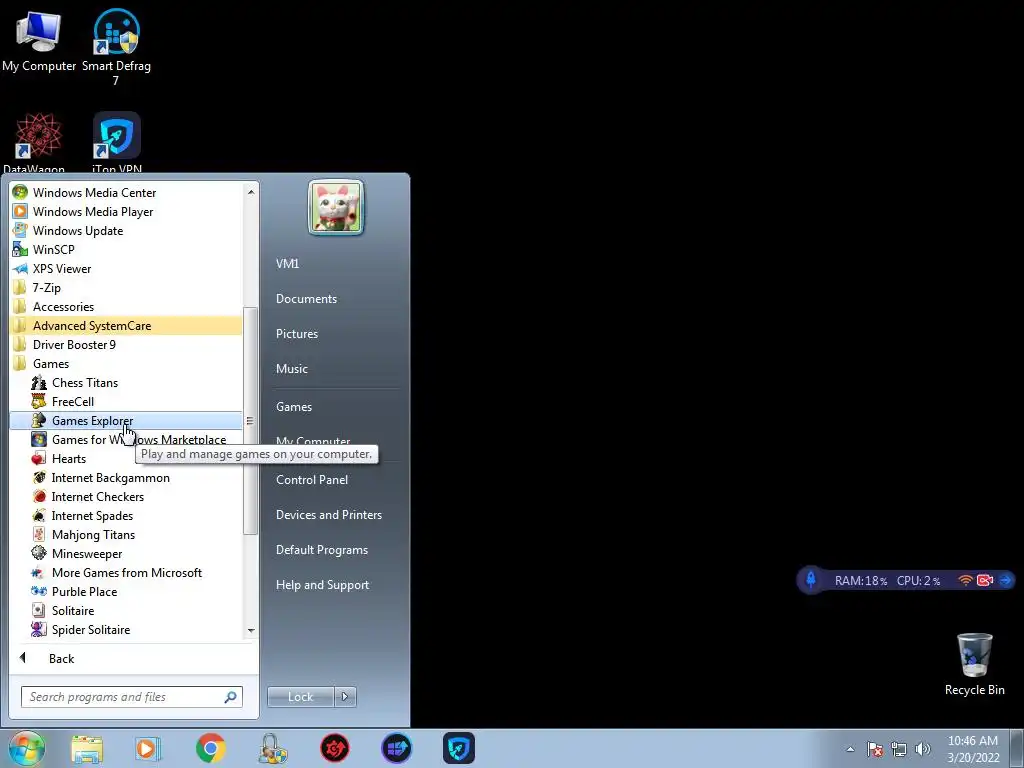Open Windows Media Player taskbar icon

(x=148, y=749)
